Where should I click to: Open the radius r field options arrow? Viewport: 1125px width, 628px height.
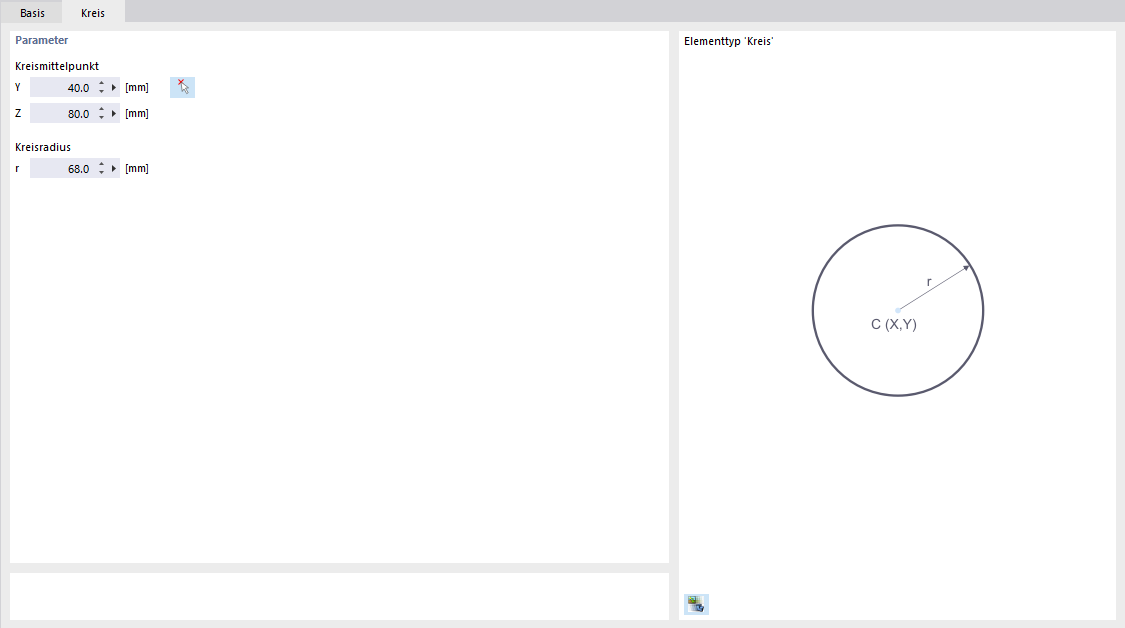tap(113, 169)
